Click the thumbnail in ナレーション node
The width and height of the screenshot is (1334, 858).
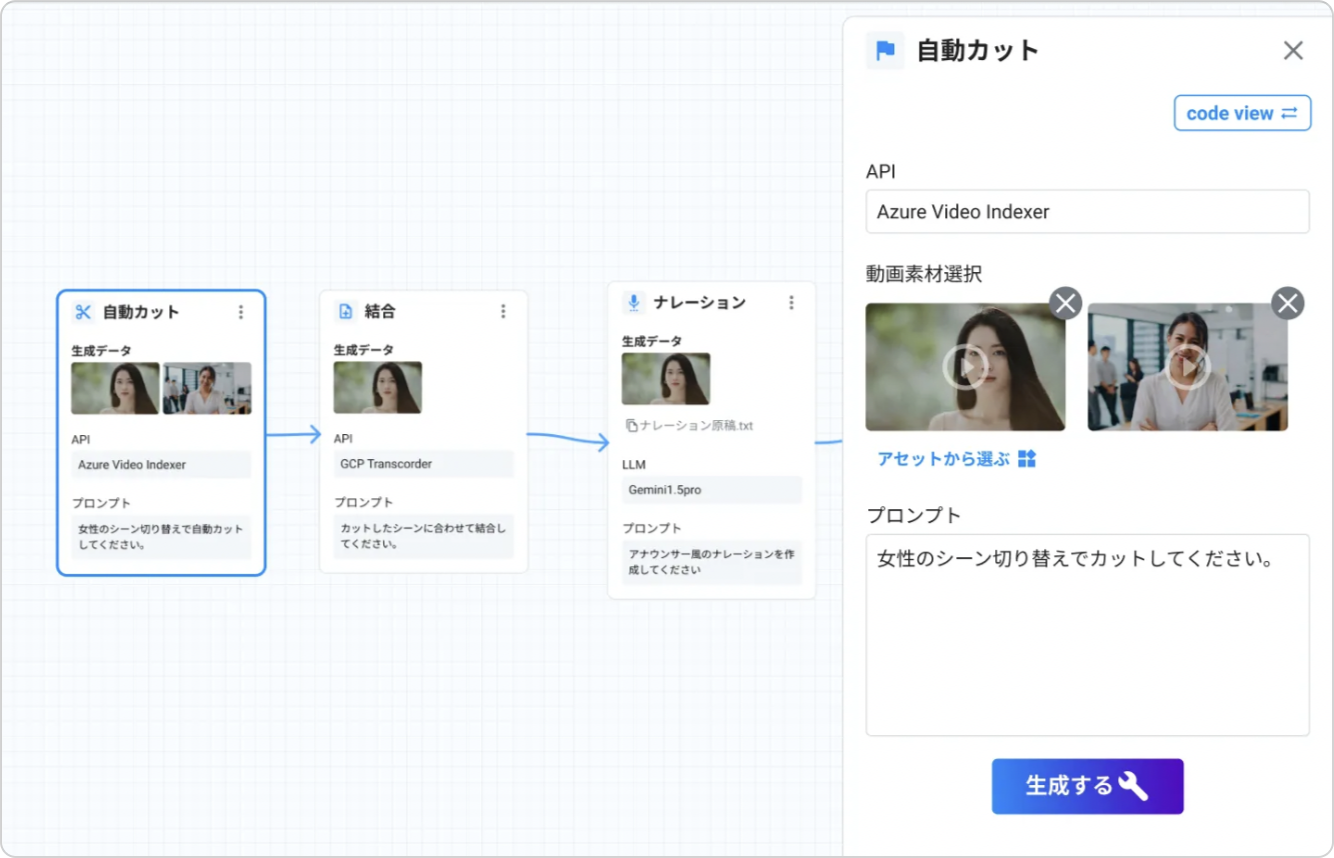tap(666, 379)
